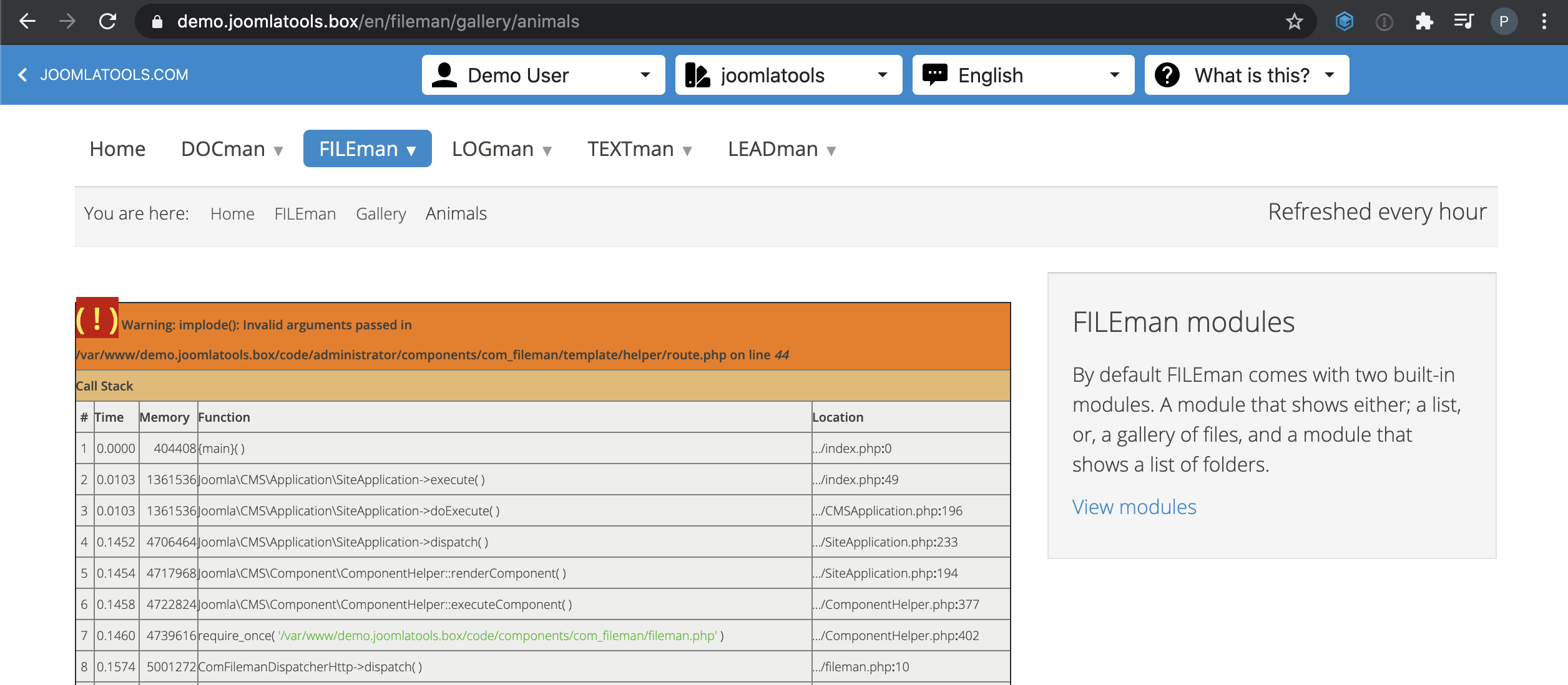This screenshot has height=685, width=1568.
Task: Click the Gallery breadcrumb
Action: pos(381,213)
